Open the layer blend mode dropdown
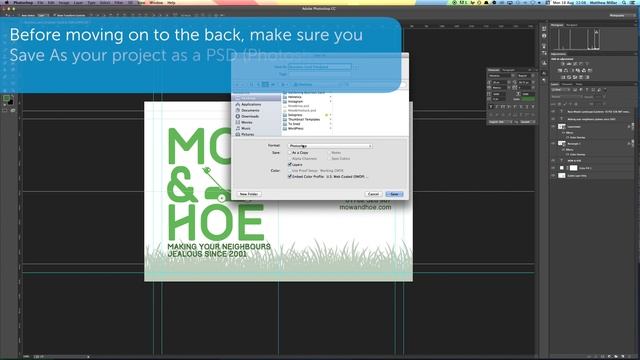Viewport: 640px width, 360px height. coord(567,97)
